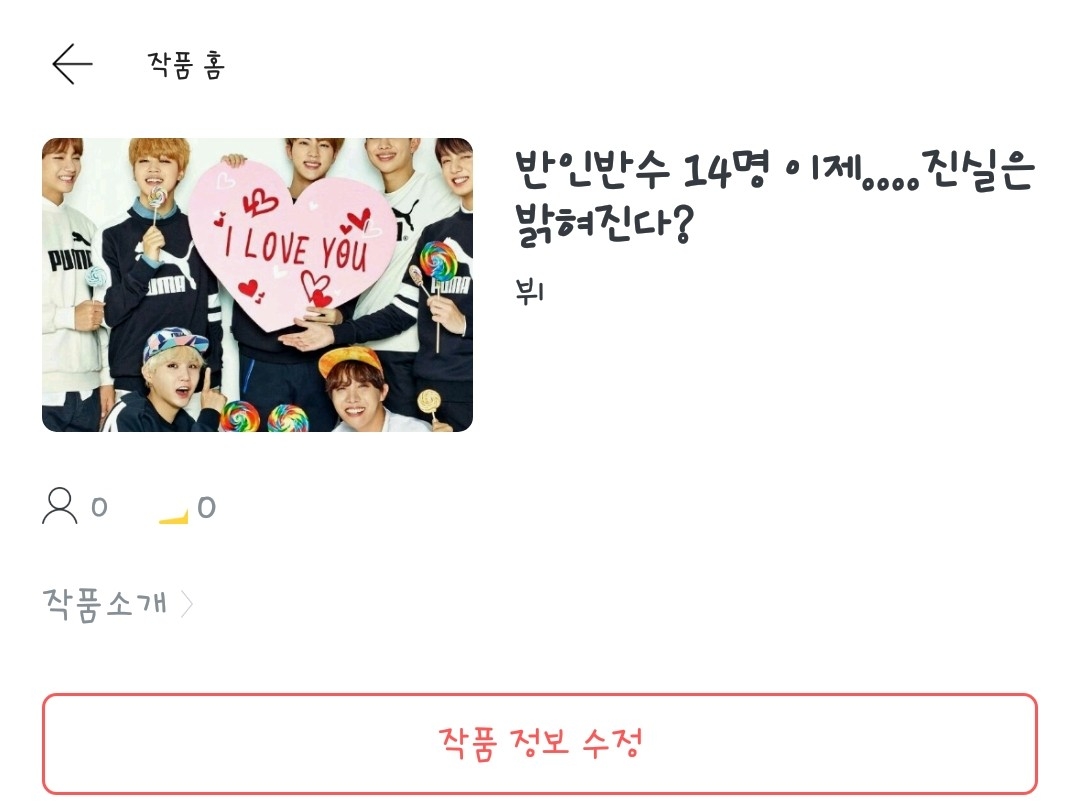Screen dimensions: 1080x810
Task: Go back using the left arrow icon
Action: (72, 64)
